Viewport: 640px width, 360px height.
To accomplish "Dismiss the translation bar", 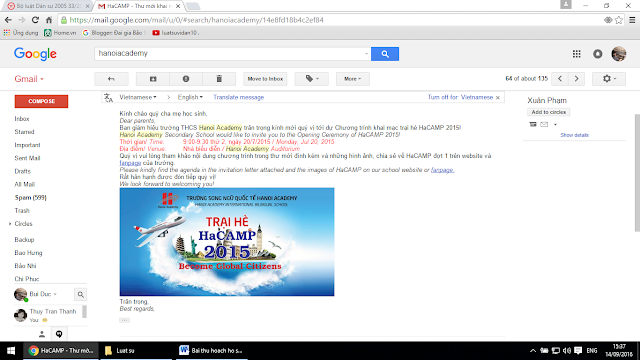I will pyautogui.click(x=498, y=98).
